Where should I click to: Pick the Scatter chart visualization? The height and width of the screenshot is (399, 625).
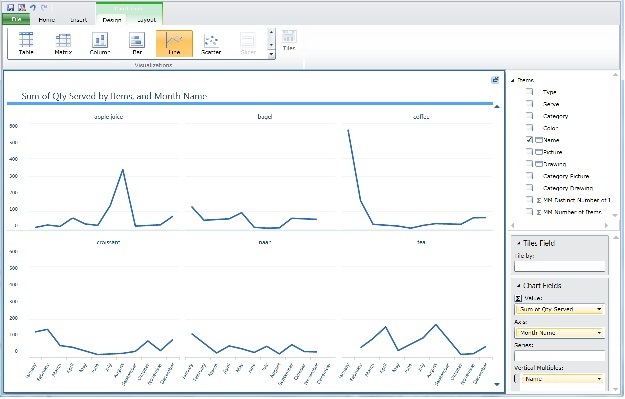point(211,43)
